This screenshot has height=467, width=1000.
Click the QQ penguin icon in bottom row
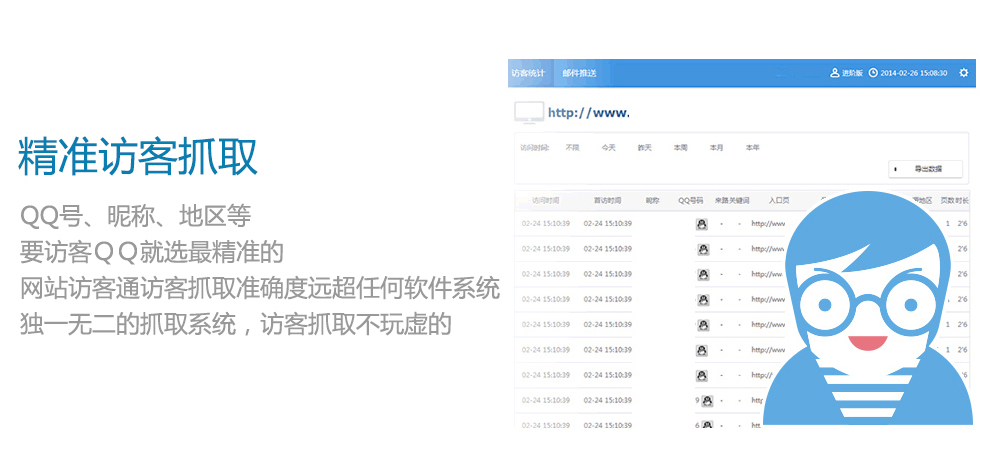click(707, 425)
